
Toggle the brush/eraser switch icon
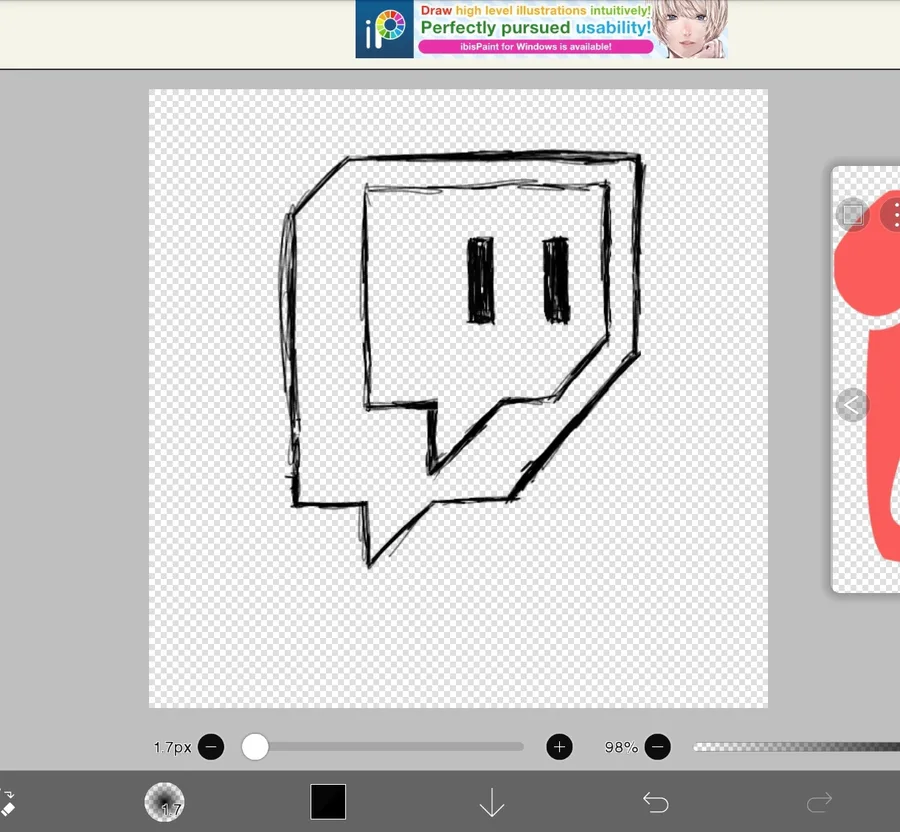tap(7, 802)
